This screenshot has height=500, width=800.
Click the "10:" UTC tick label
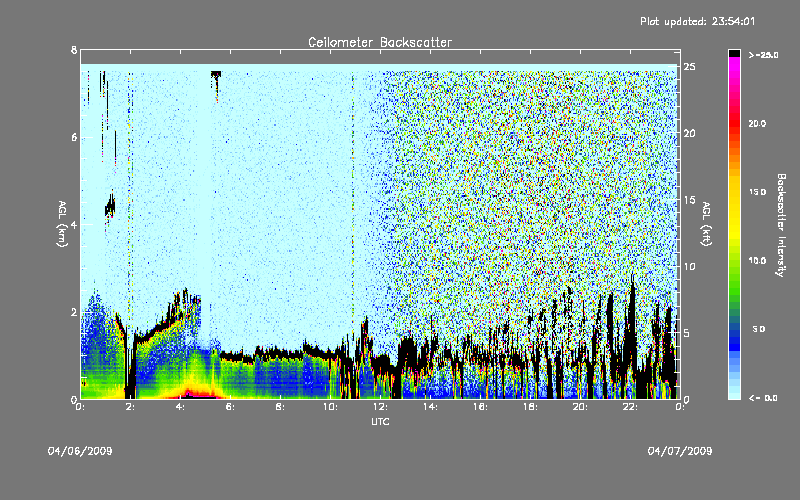tap(330, 407)
